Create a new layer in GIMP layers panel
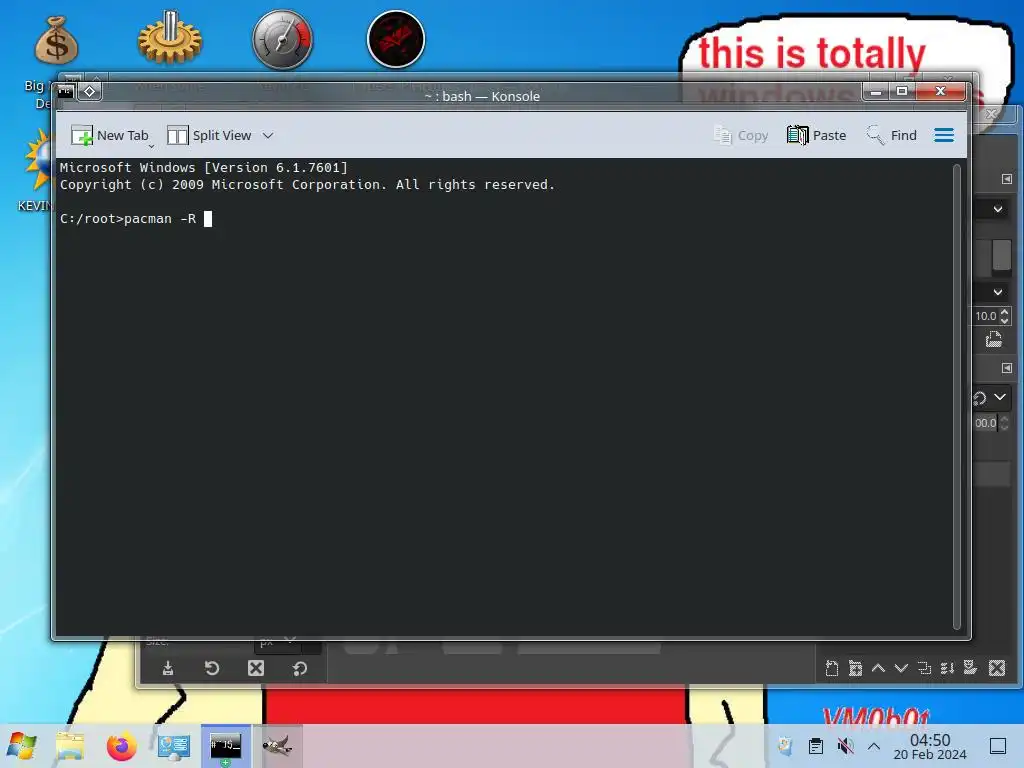 coord(831,668)
